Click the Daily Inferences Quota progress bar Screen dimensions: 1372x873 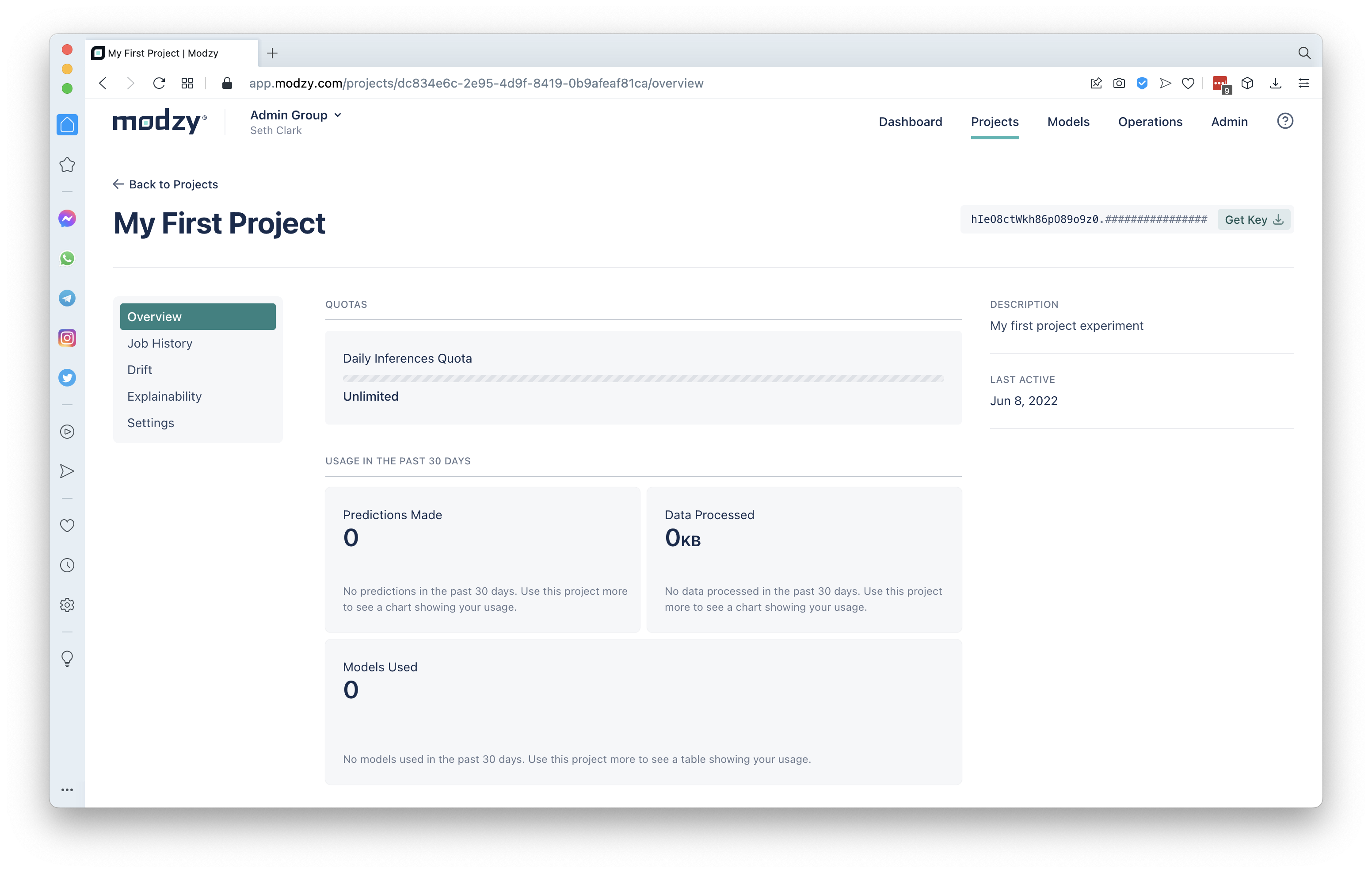click(643, 379)
